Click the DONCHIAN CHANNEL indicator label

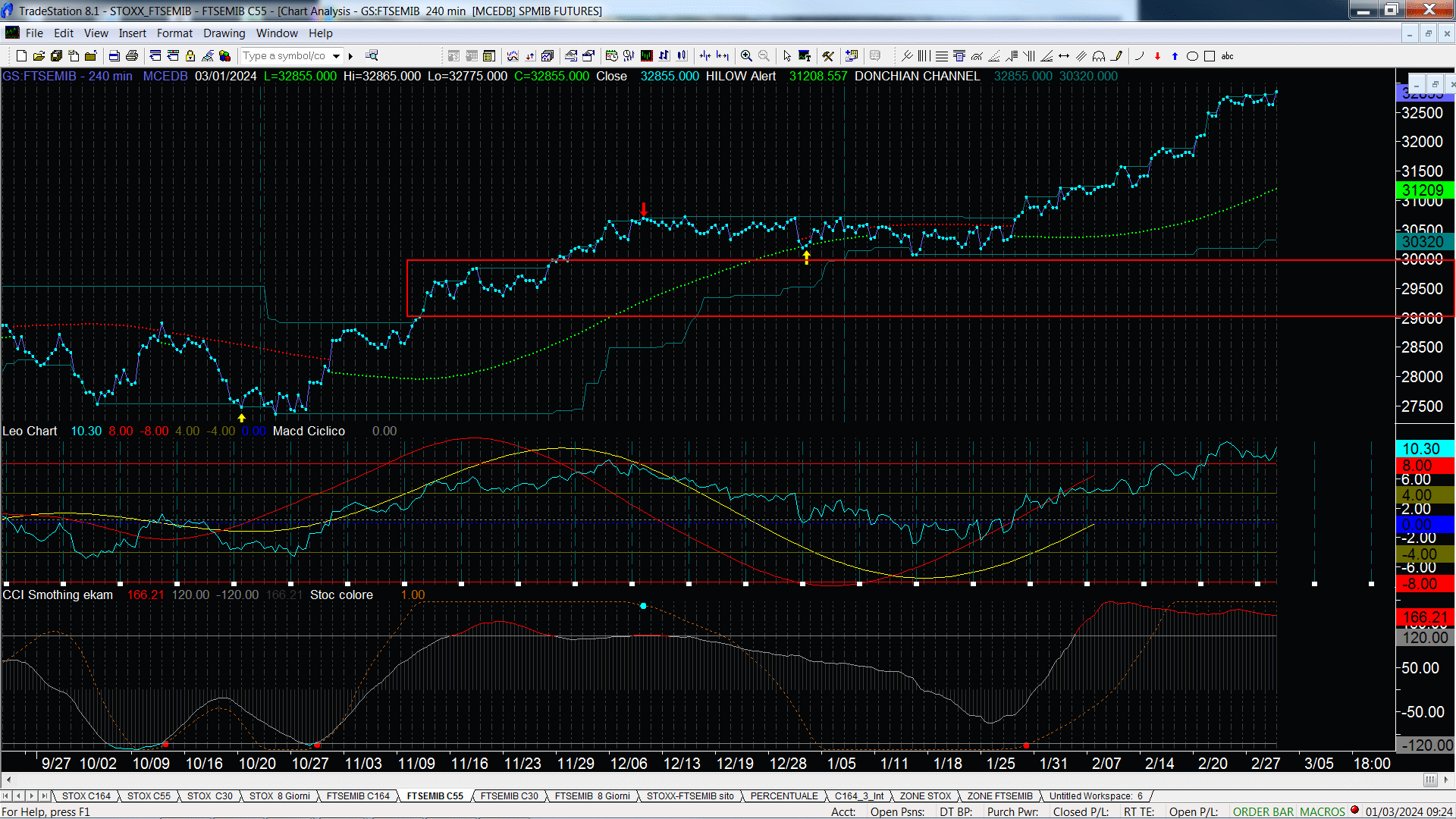coord(917,76)
